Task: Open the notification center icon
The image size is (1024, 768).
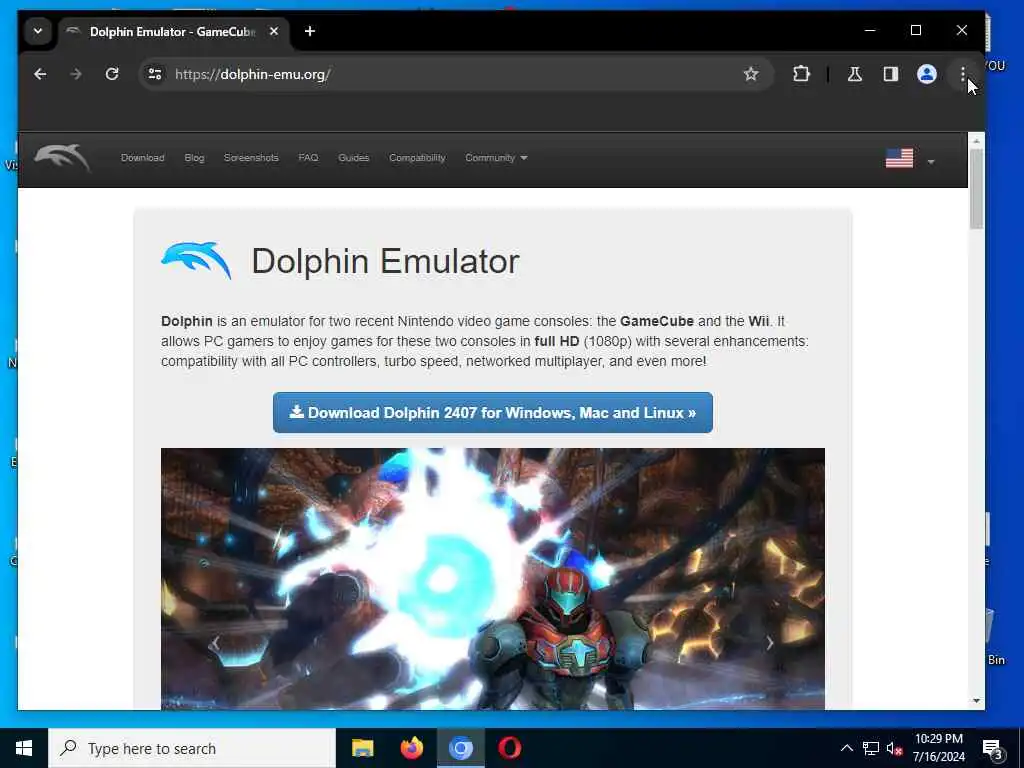Action: 993,749
